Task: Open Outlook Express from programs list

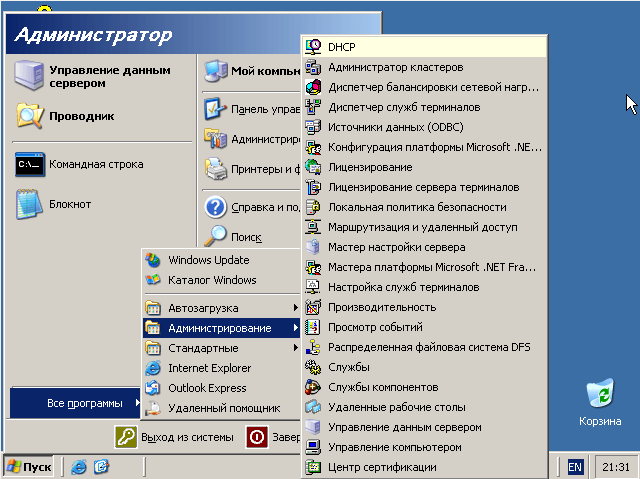Action: click(208, 388)
